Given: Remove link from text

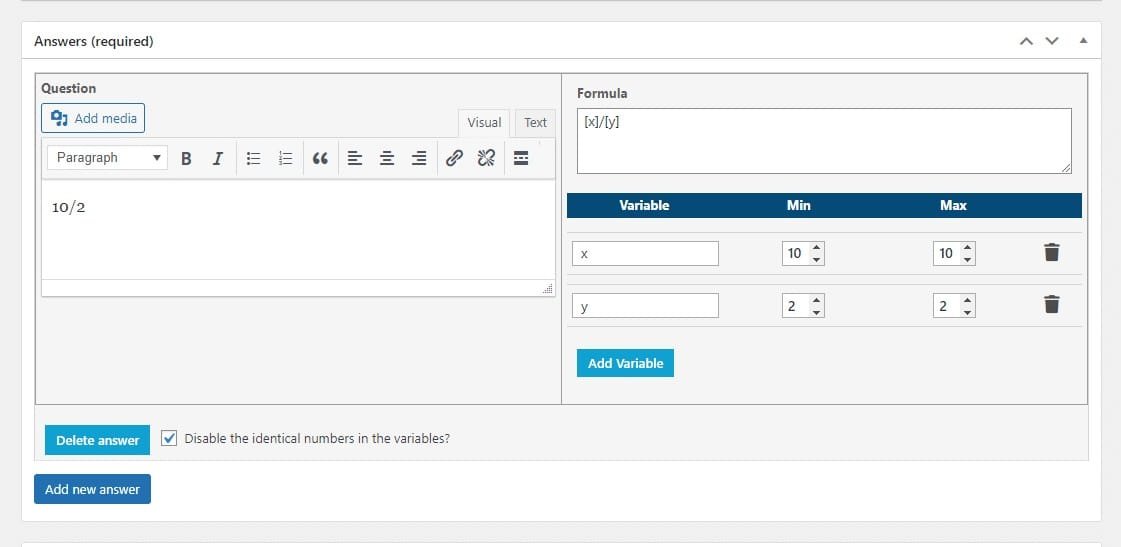Looking at the screenshot, I should coord(486,158).
